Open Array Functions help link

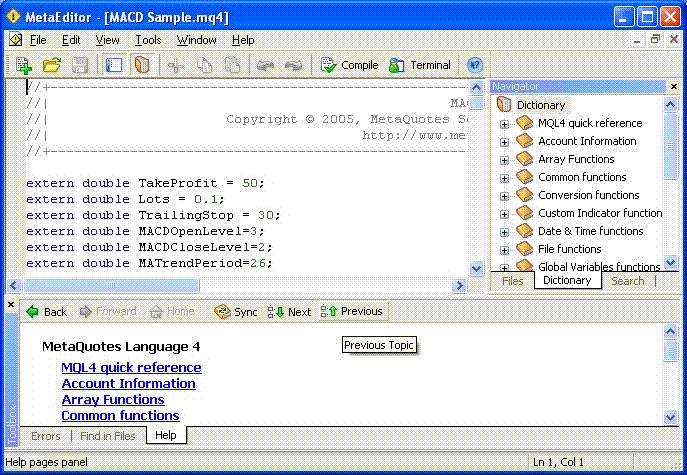(113, 400)
